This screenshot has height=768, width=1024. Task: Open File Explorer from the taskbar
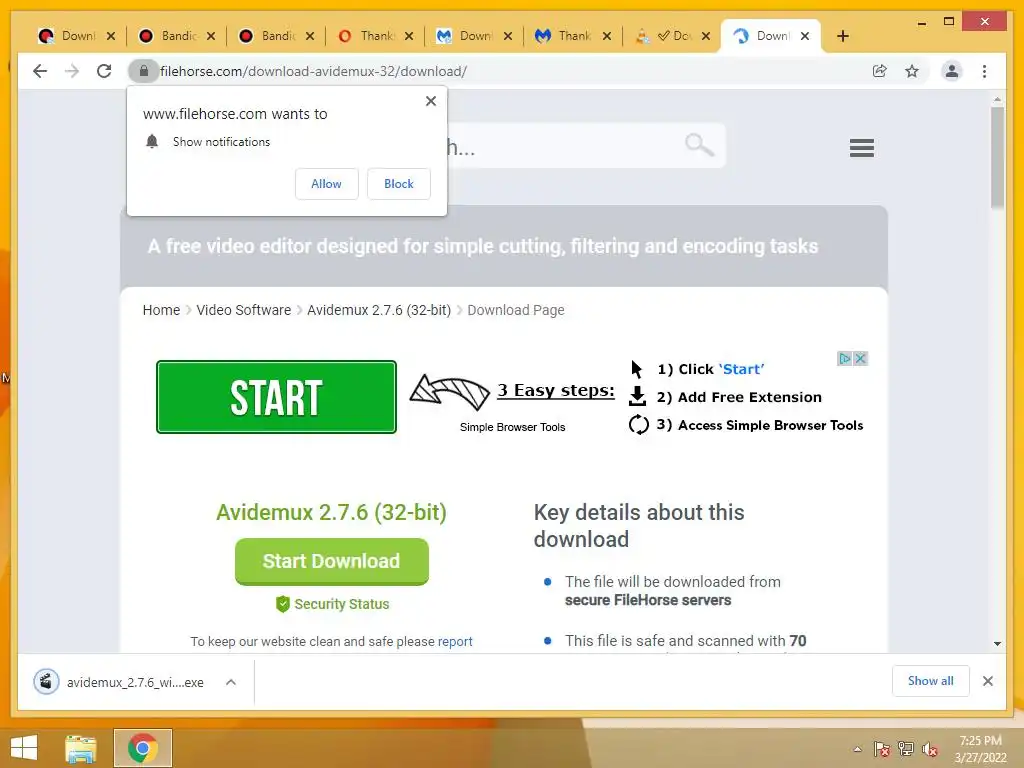(81, 749)
